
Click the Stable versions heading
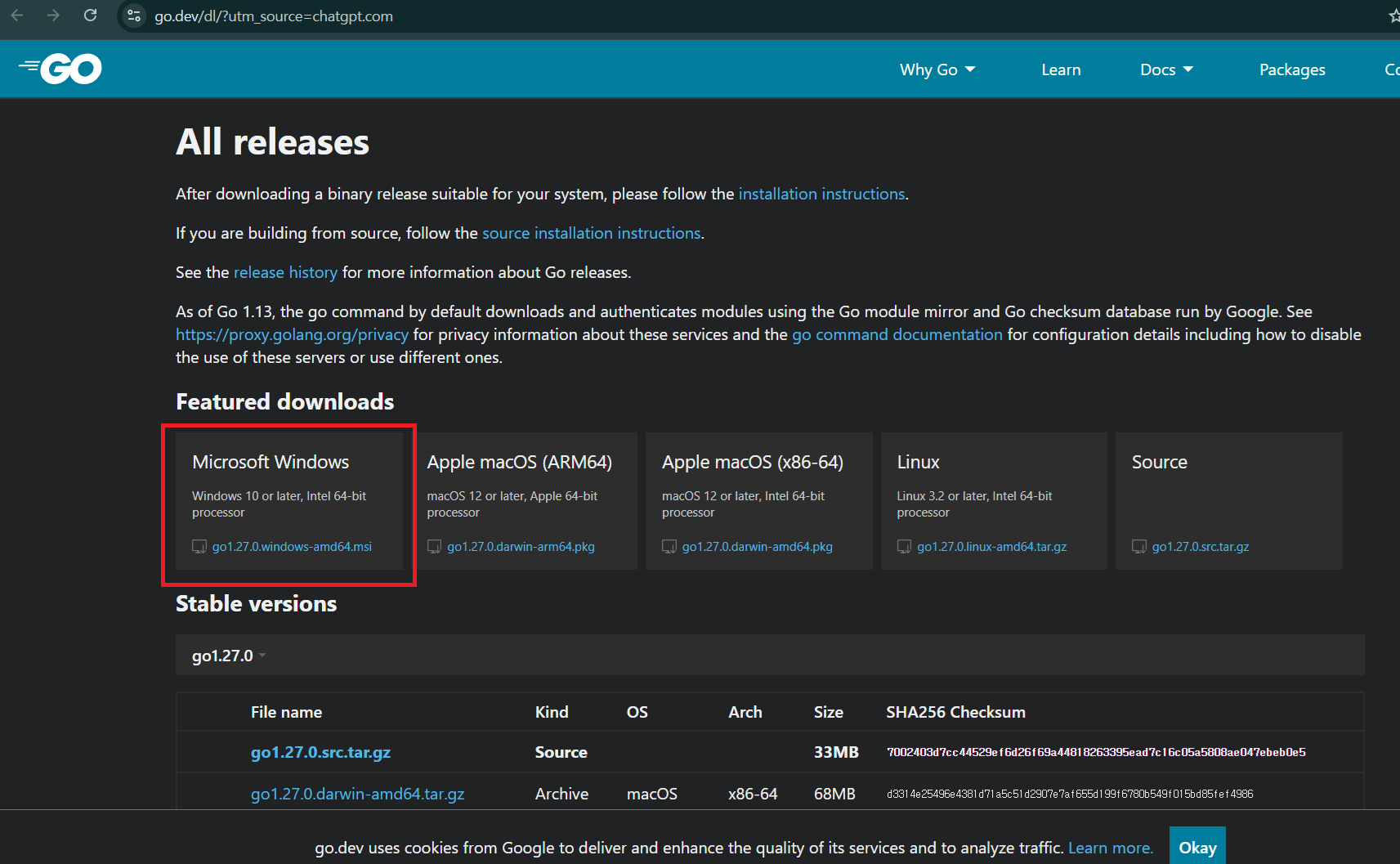[x=256, y=603]
